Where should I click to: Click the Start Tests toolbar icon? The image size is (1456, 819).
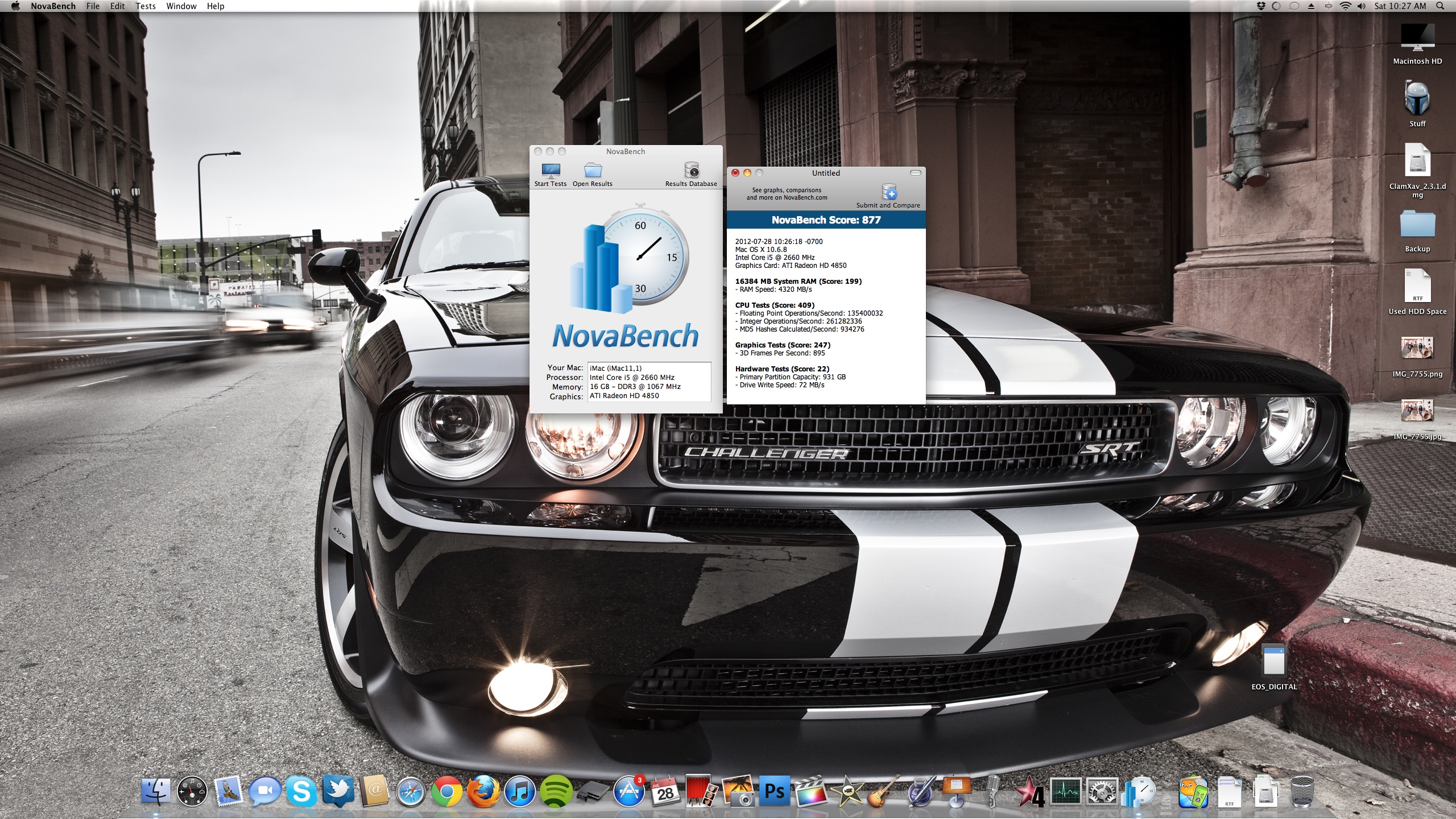tap(551, 171)
